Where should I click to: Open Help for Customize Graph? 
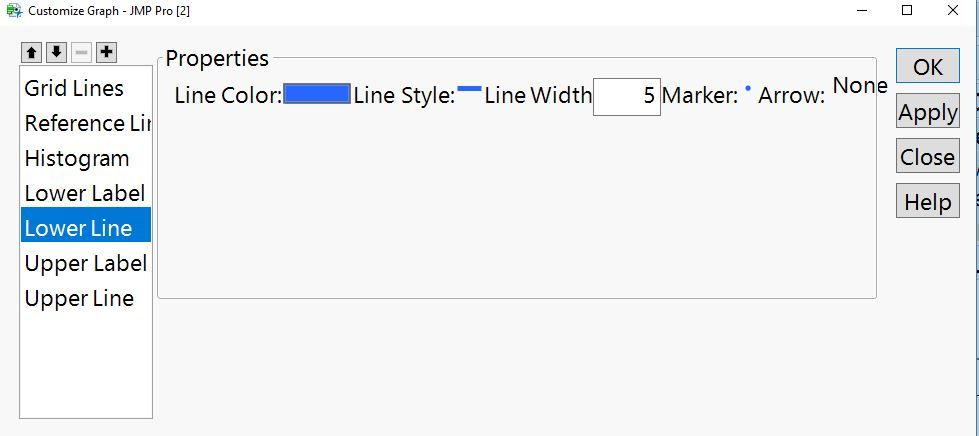(927, 202)
